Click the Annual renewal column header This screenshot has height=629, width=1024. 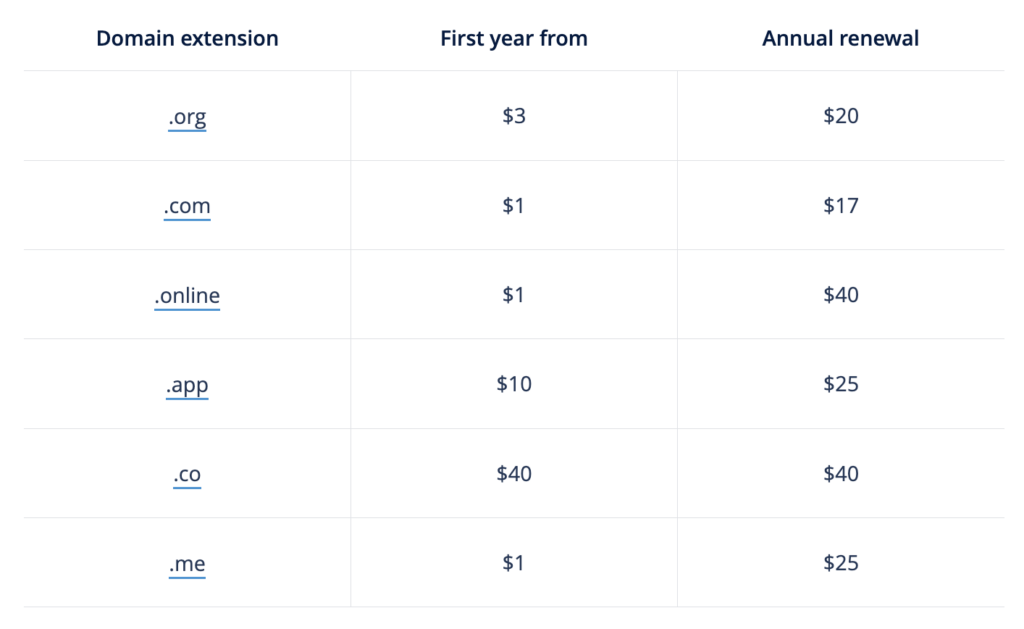click(840, 39)
